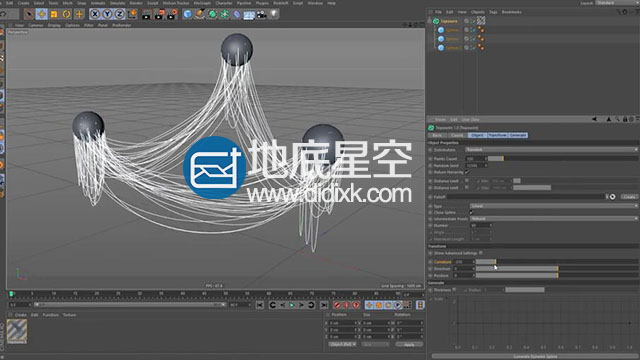Click the Light object icon
Screen dimensions: 640x360
(x=274, y=14)
